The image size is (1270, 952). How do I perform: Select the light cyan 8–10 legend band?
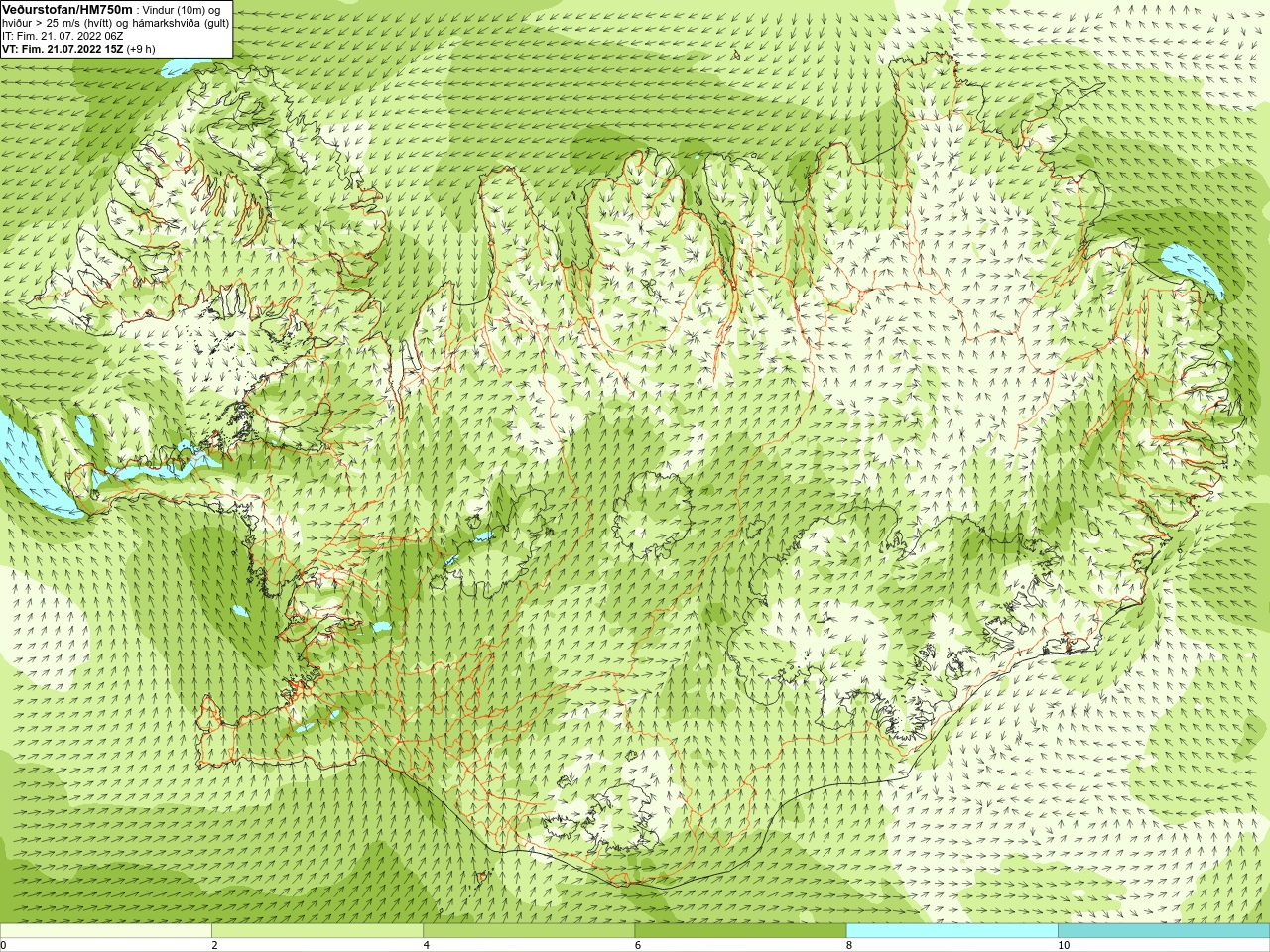click(952, 931)
